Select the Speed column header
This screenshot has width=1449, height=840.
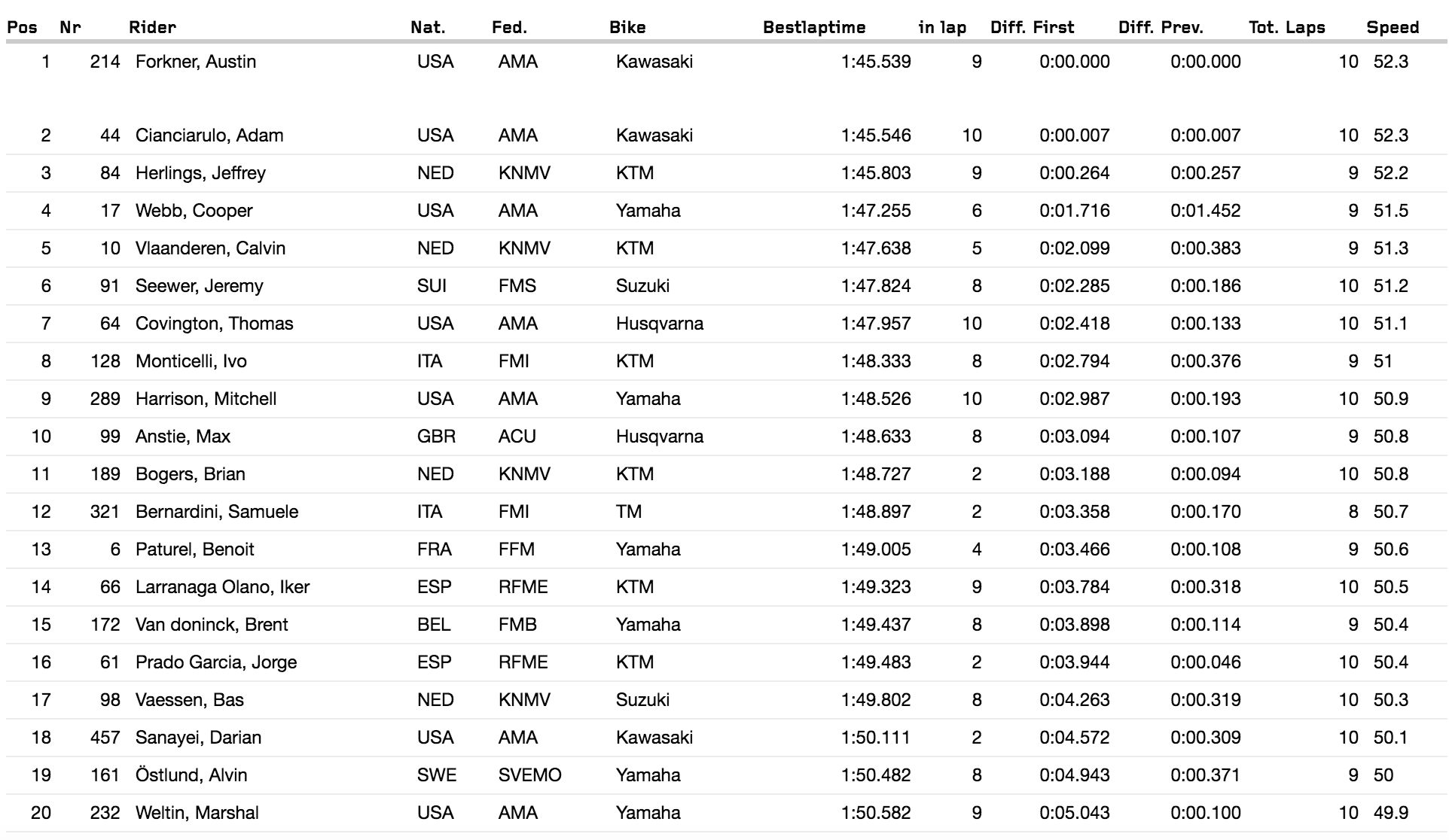point(1392,28)
